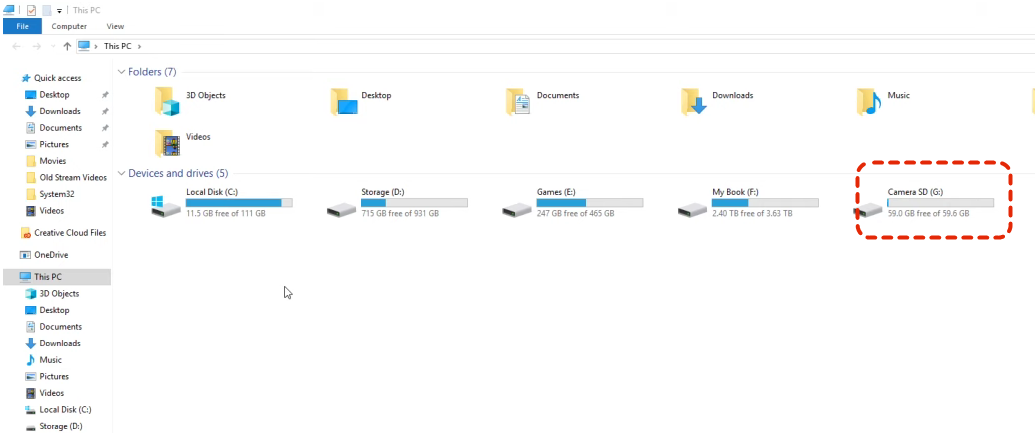Open the File tab

click(22, 26)
